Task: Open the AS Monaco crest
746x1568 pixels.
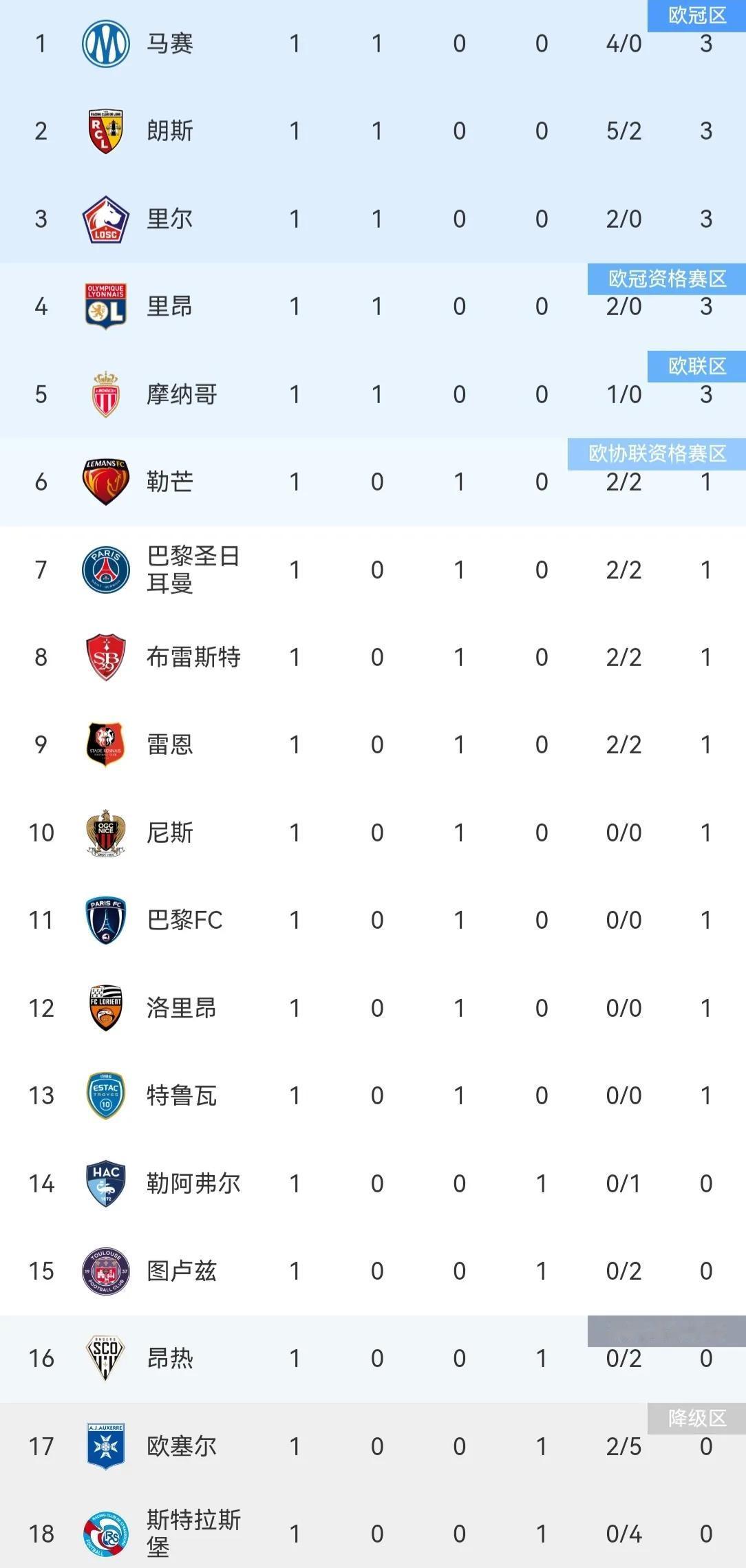Action: click(x=105, y=394)
